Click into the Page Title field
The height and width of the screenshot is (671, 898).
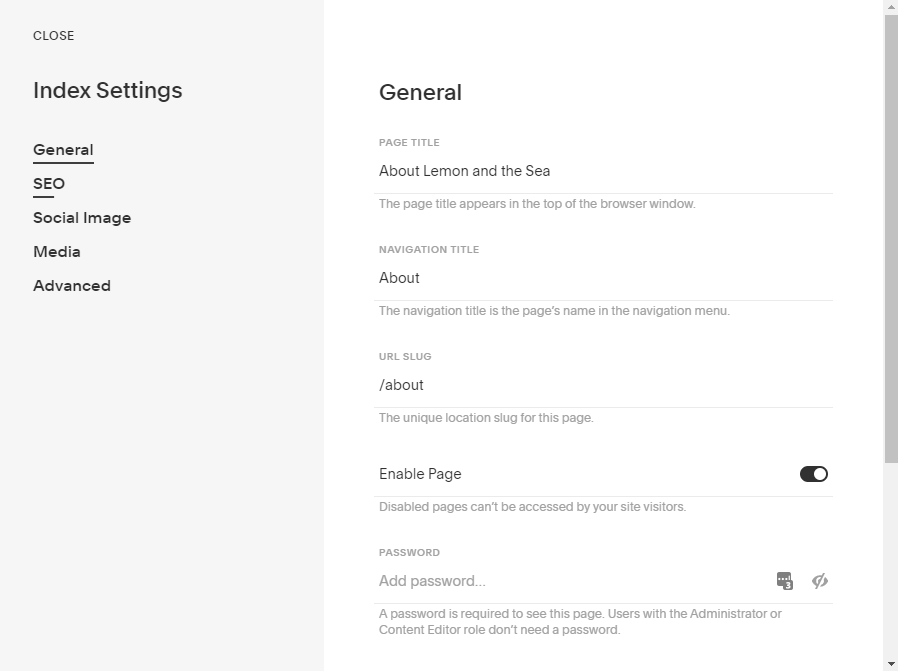click(604, 171)
